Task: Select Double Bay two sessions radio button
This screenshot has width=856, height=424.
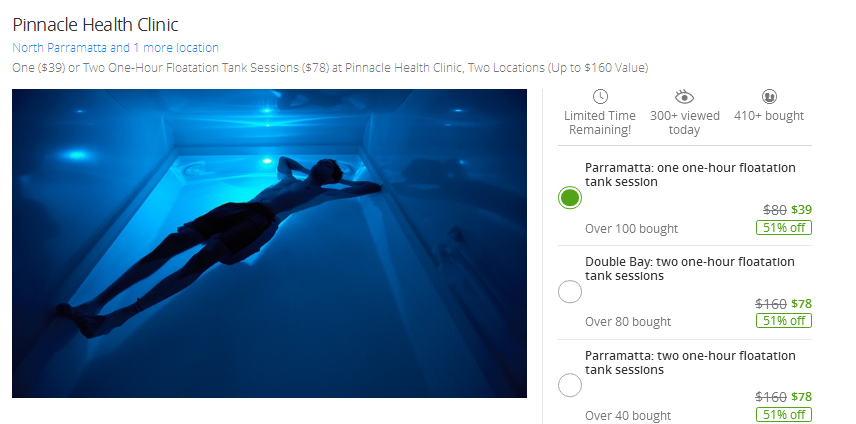Action: coord(570,291)
